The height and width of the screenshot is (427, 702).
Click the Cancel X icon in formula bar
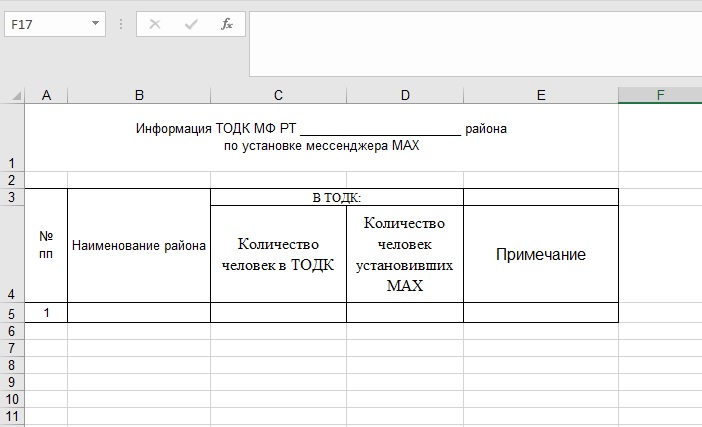(155, 24)
